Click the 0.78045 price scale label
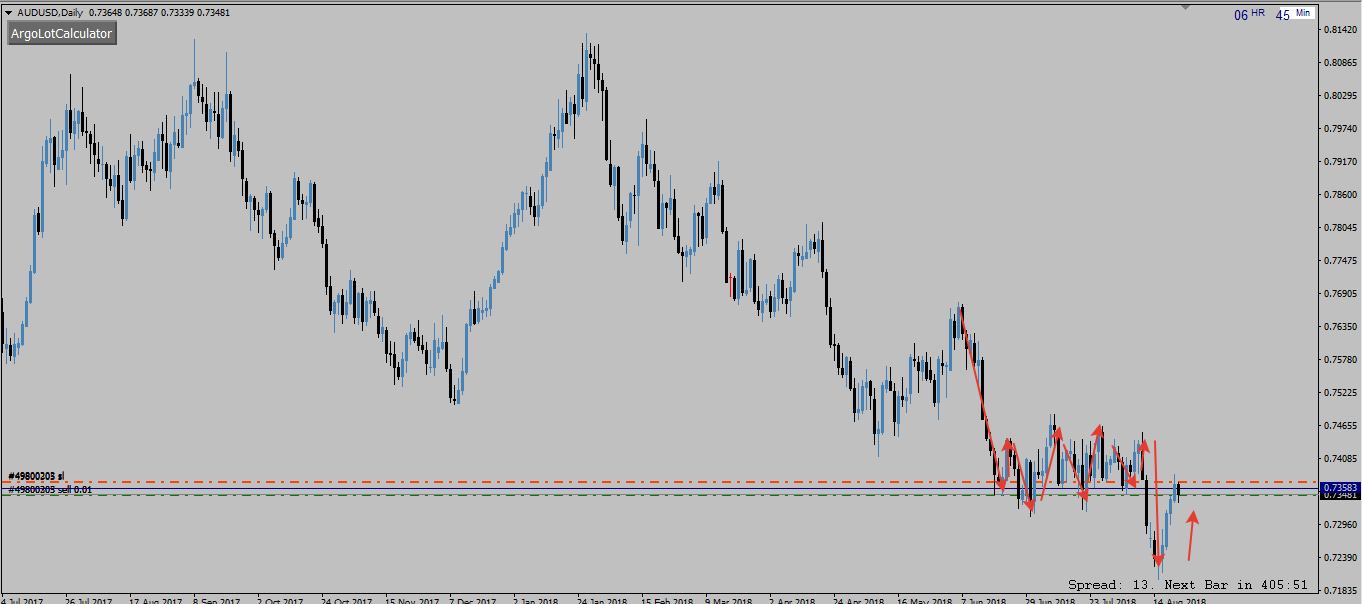Screen dimensions: 1362x604 (x=1340, y=228)
